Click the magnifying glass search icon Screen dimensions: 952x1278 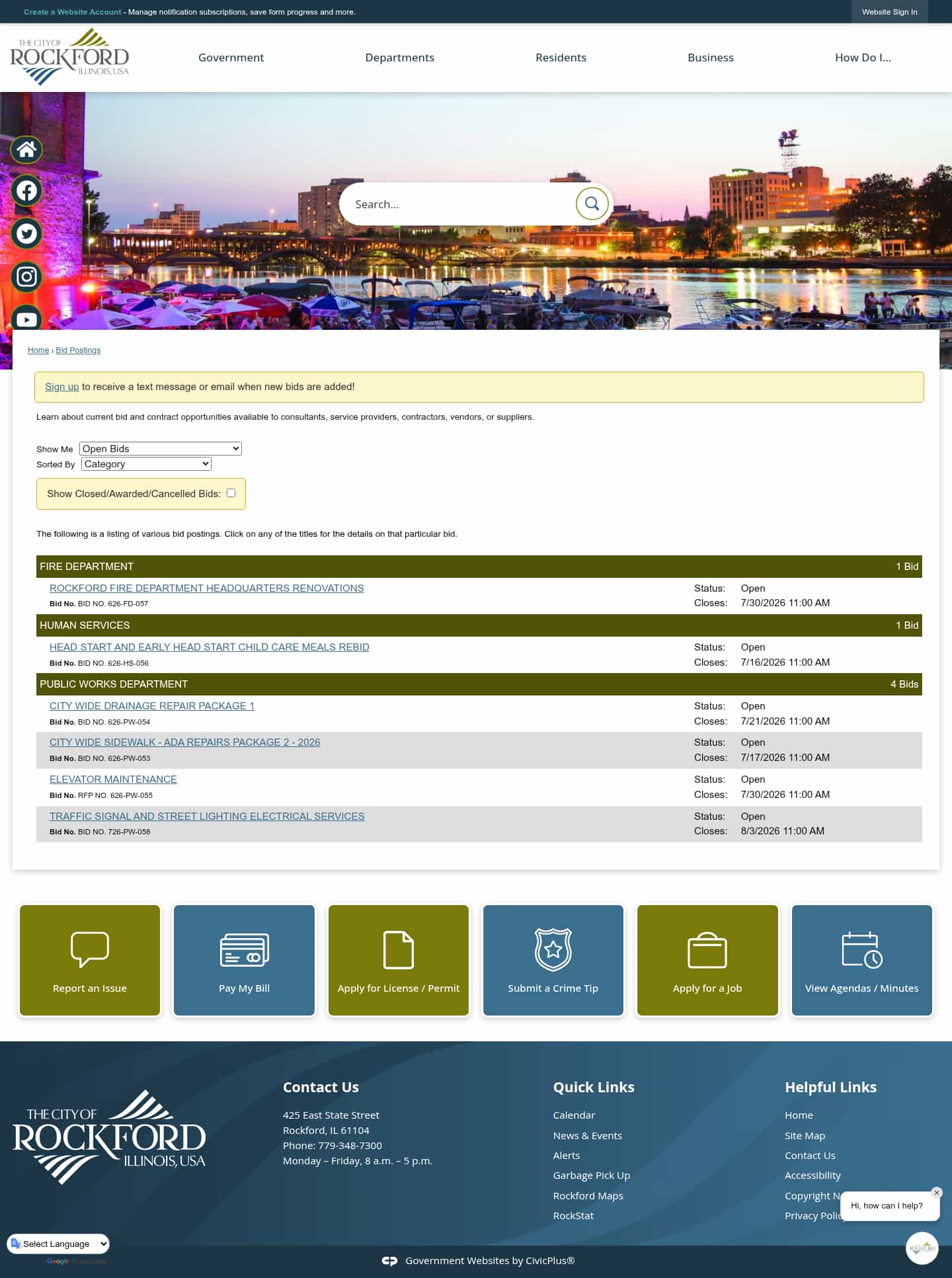pyautogui.click(x=592, y=204)
